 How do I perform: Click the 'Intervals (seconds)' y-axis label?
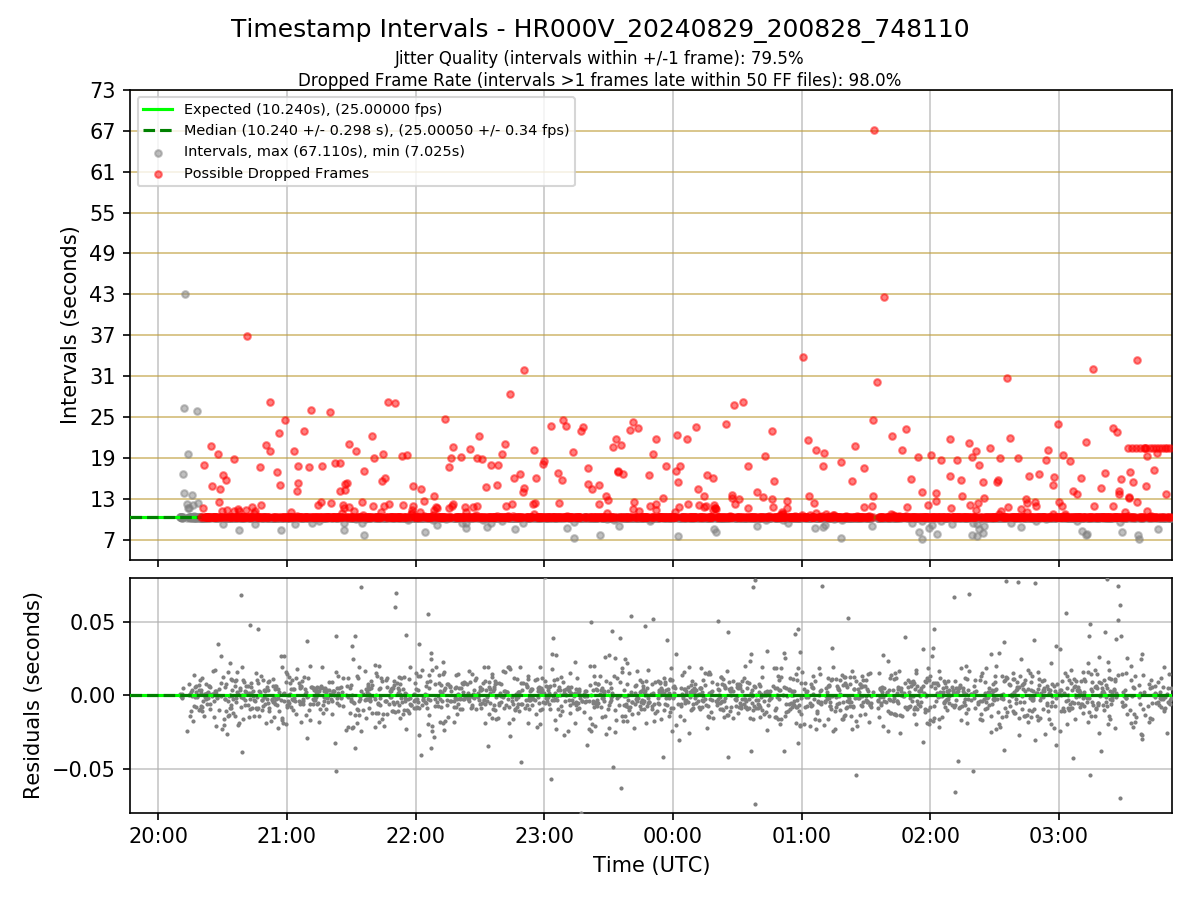[x=70, y=325]
